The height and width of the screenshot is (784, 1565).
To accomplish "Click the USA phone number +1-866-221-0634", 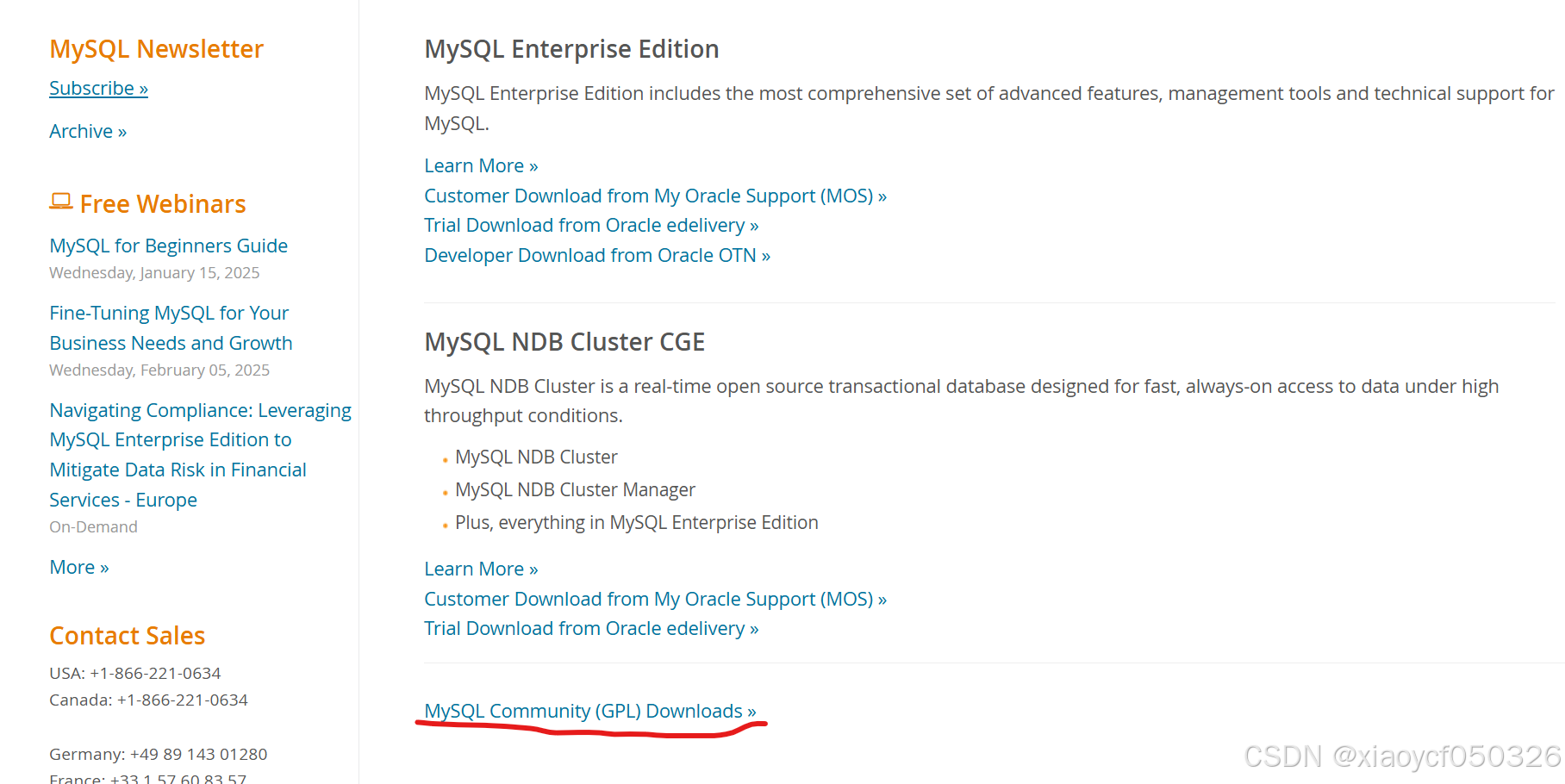I will coord(155,673).
